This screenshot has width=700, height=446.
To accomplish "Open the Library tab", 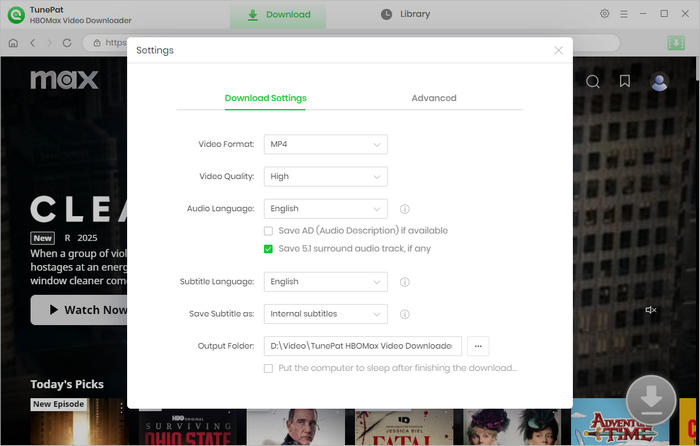I will tap(405, 14).
